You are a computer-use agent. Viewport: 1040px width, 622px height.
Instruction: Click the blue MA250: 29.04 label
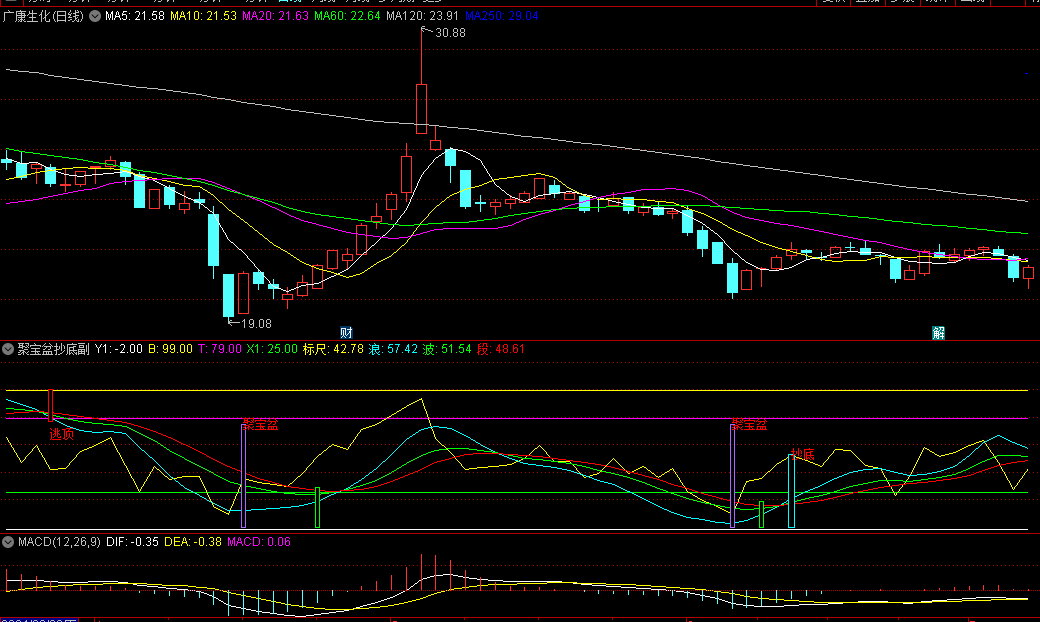[501, 16]
